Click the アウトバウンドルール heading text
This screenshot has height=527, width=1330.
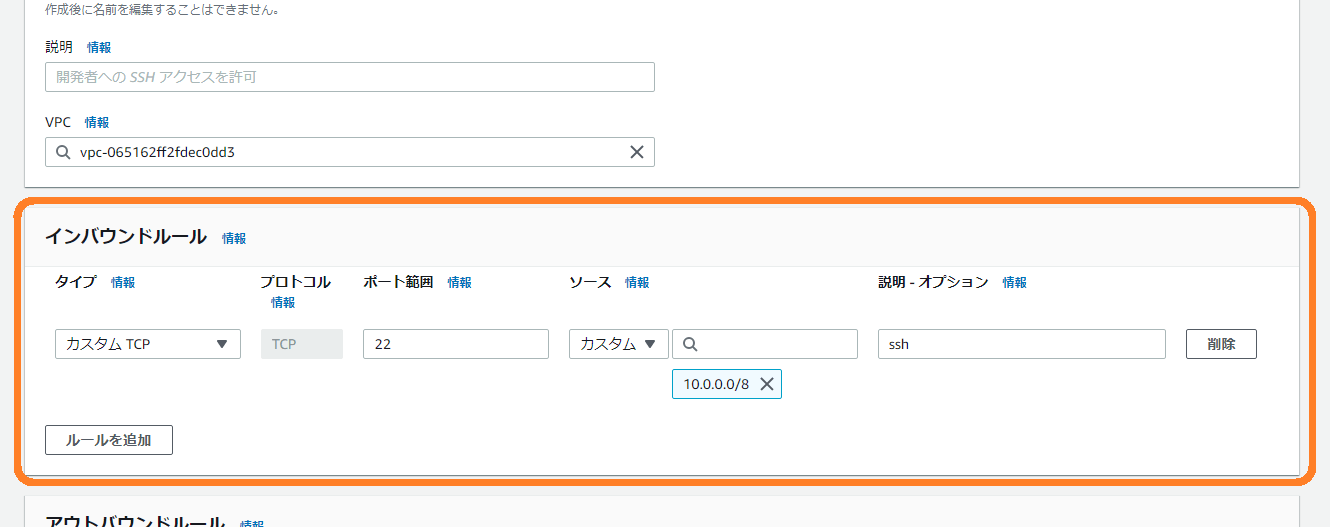pyautogui.click(x=135, y=521)
